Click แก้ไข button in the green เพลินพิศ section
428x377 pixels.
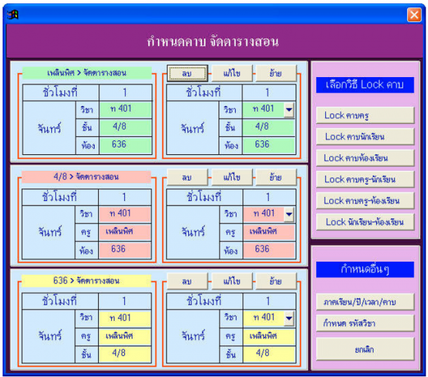pos(232,73)
